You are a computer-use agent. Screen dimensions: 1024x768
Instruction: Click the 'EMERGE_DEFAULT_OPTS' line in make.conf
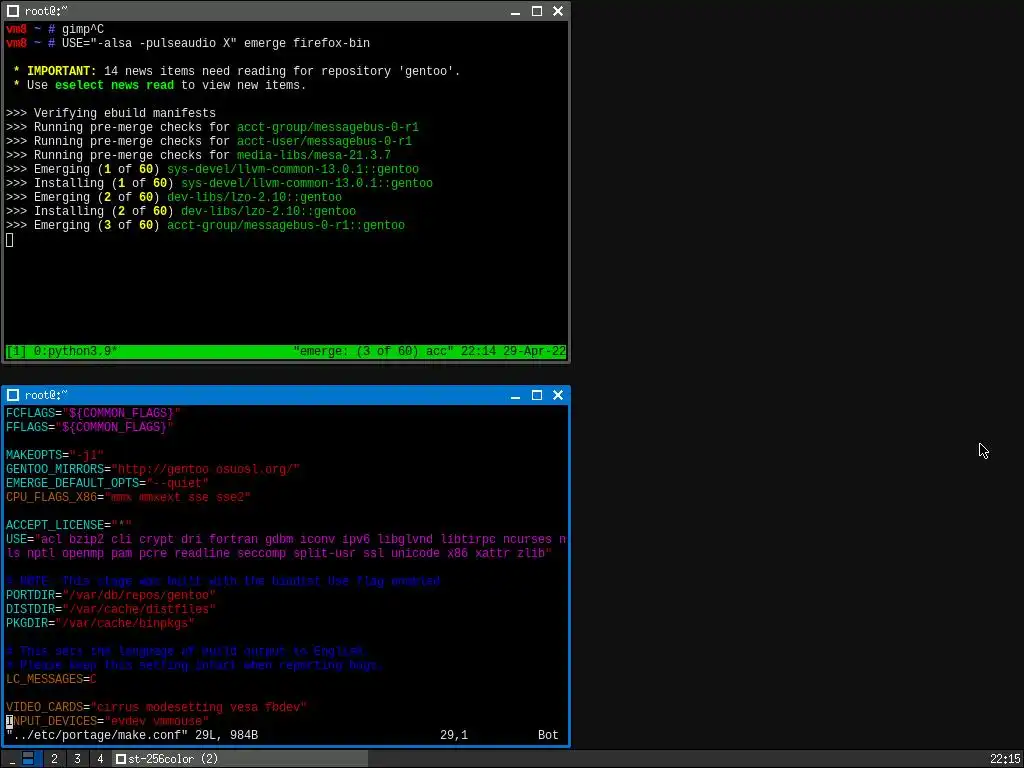(x=108, y=483)
